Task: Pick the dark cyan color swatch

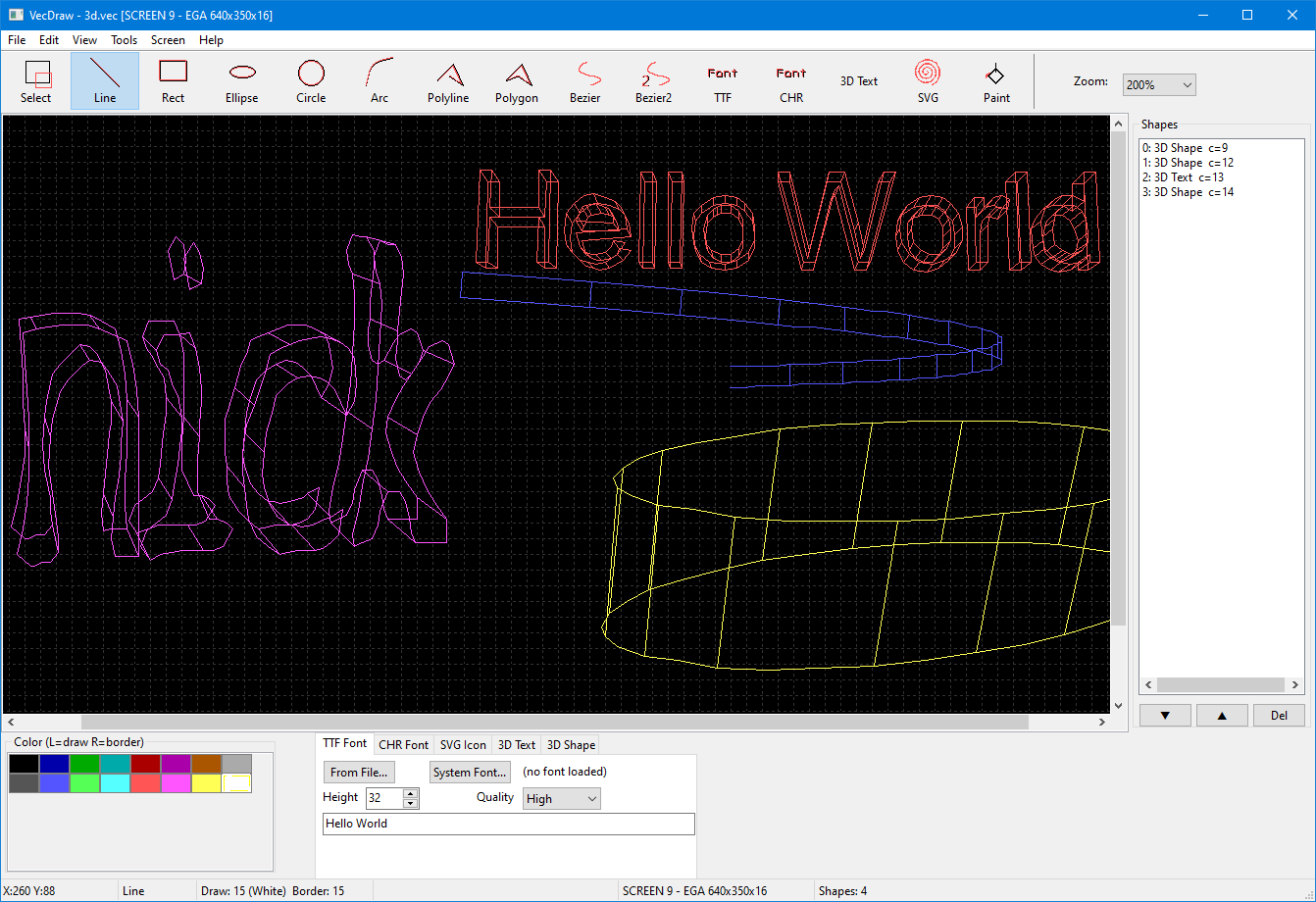Action: pyautogui.click(x=115, y=764)
